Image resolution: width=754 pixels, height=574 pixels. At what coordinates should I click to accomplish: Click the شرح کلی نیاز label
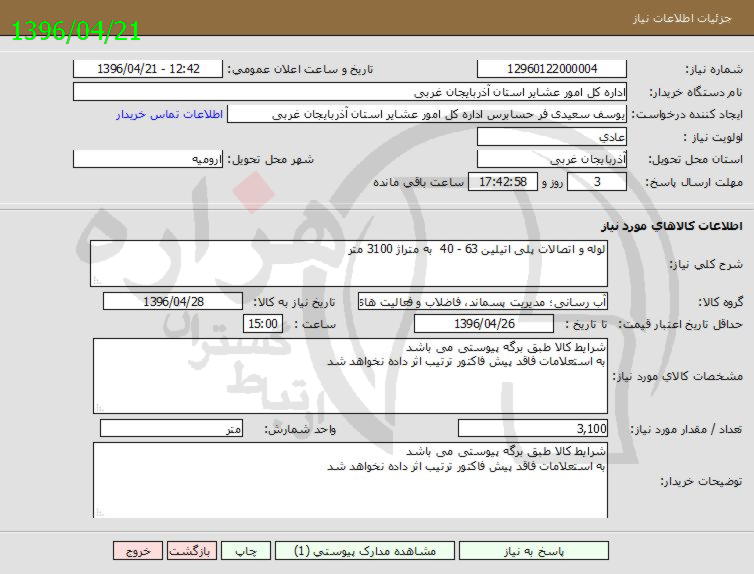click(706, 264)
